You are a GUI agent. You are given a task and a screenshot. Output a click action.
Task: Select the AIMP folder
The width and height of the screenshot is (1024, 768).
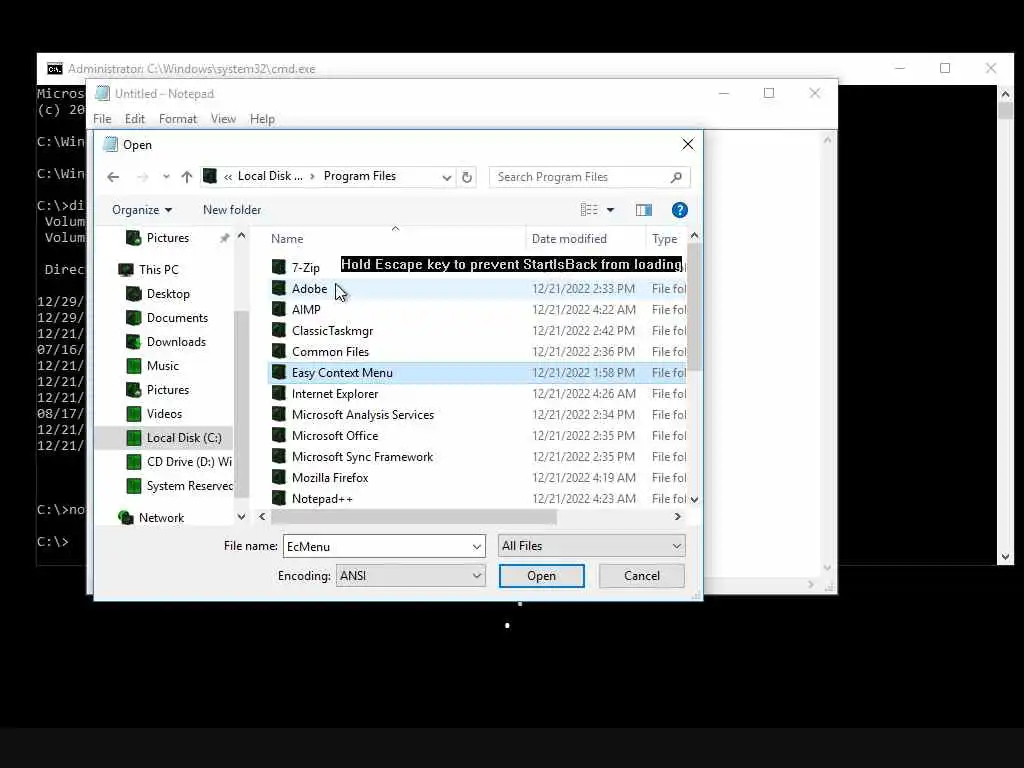(x=306, y=310)
